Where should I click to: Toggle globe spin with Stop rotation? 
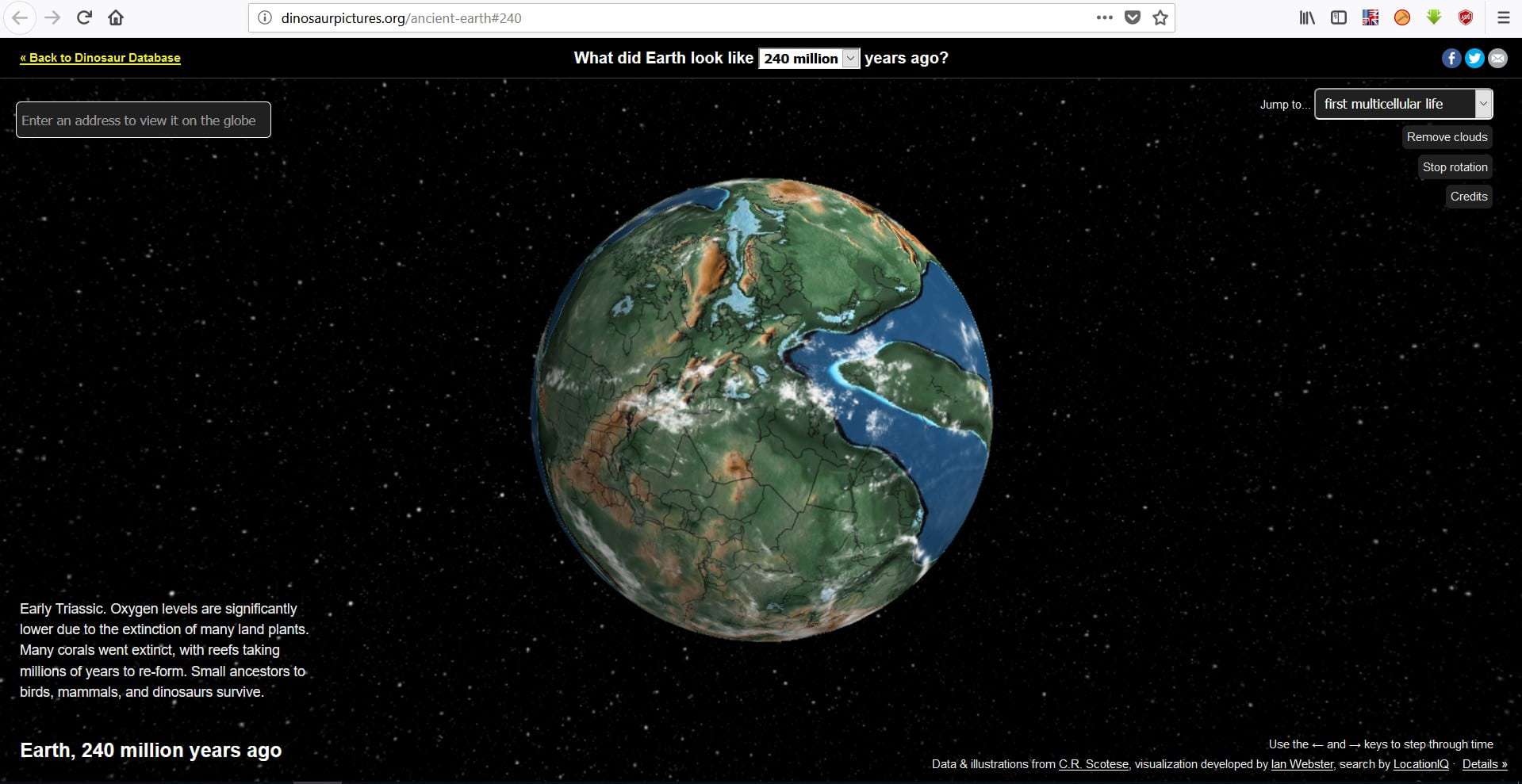[1455, 167]
